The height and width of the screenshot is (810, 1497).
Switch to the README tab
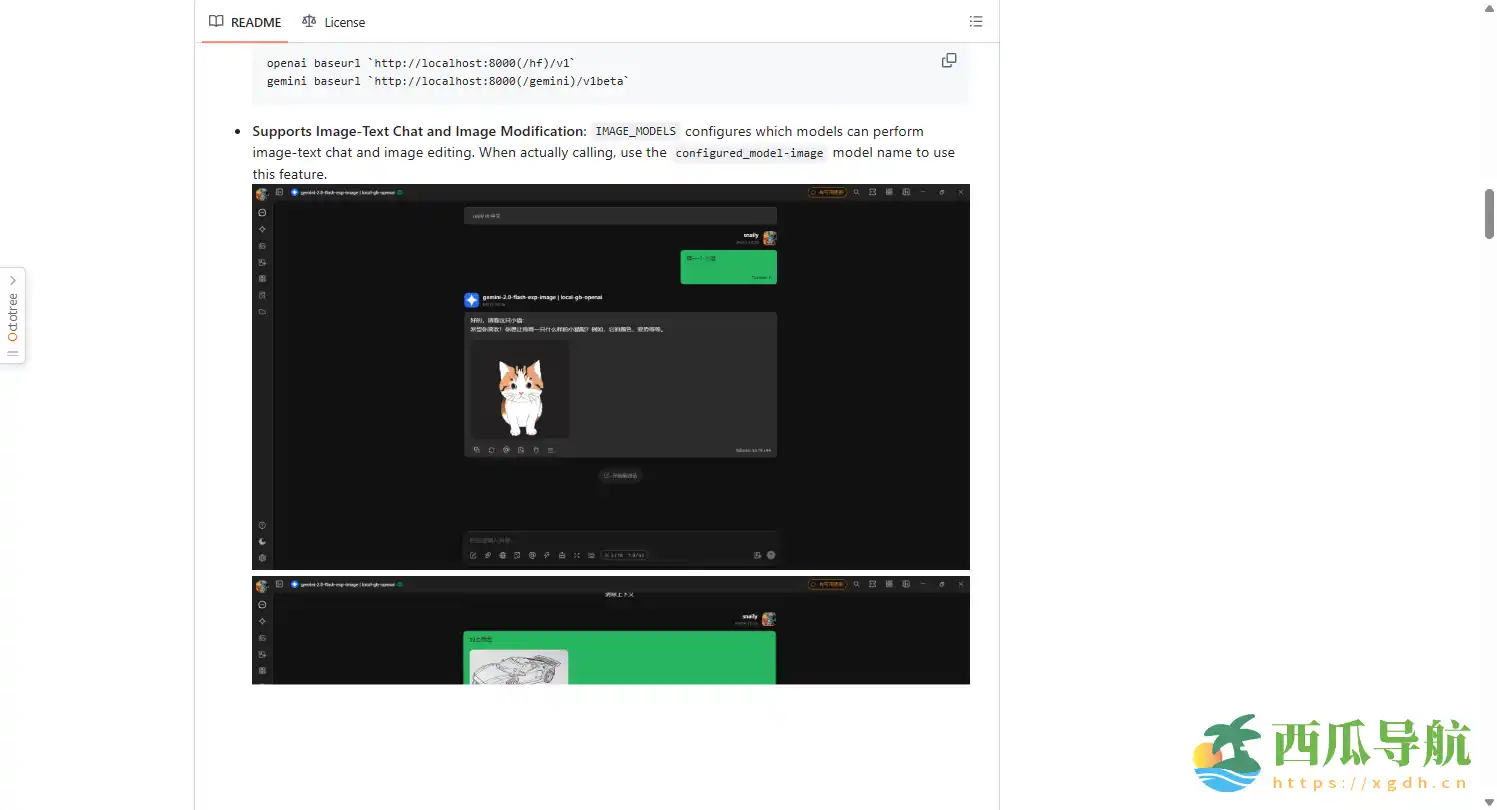pos(245,22)
